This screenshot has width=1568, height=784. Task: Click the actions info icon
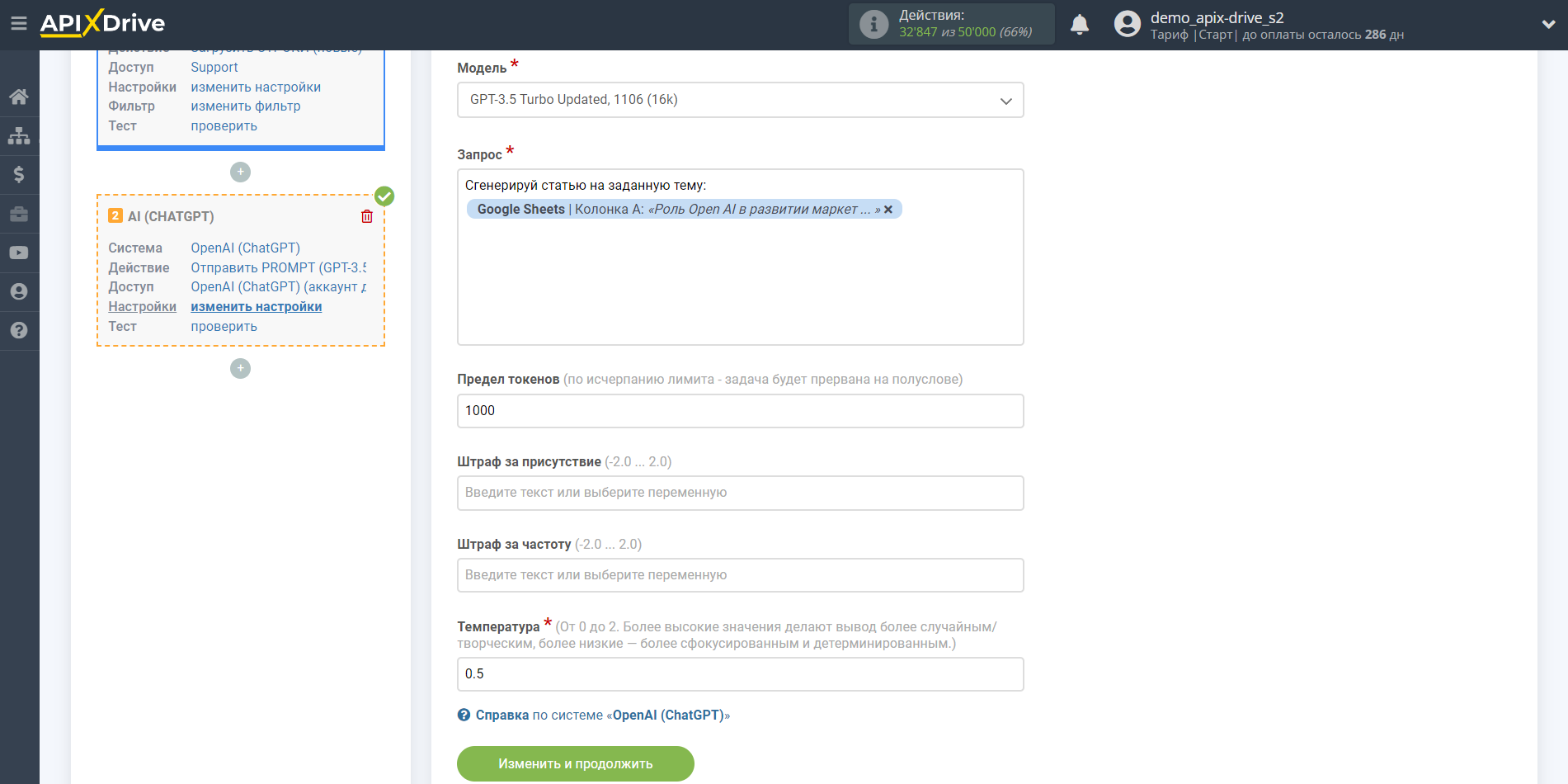point(873,24)
